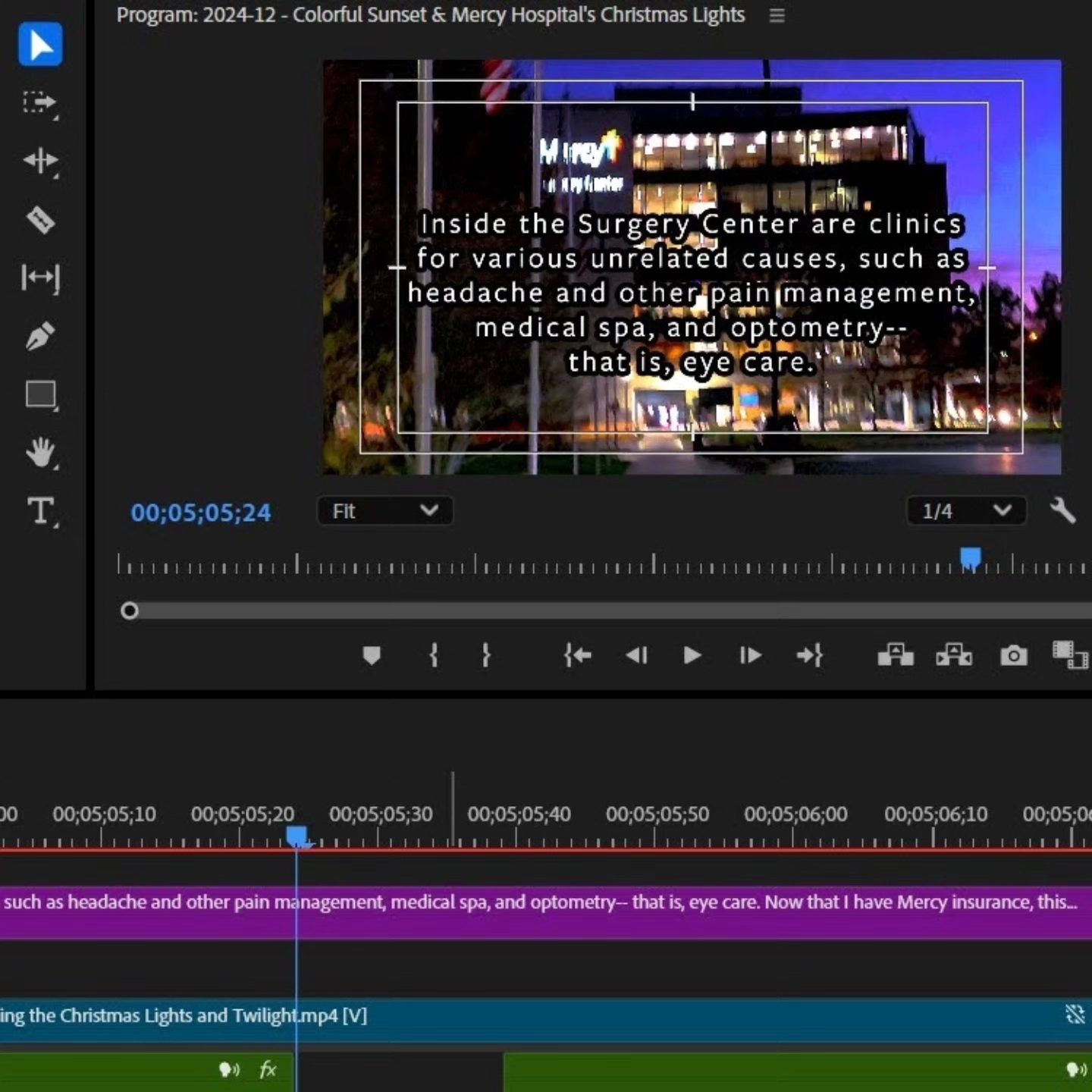Screen dimensions: 1092x1092
Task: Click the Lift button
Action: point(896,655)
